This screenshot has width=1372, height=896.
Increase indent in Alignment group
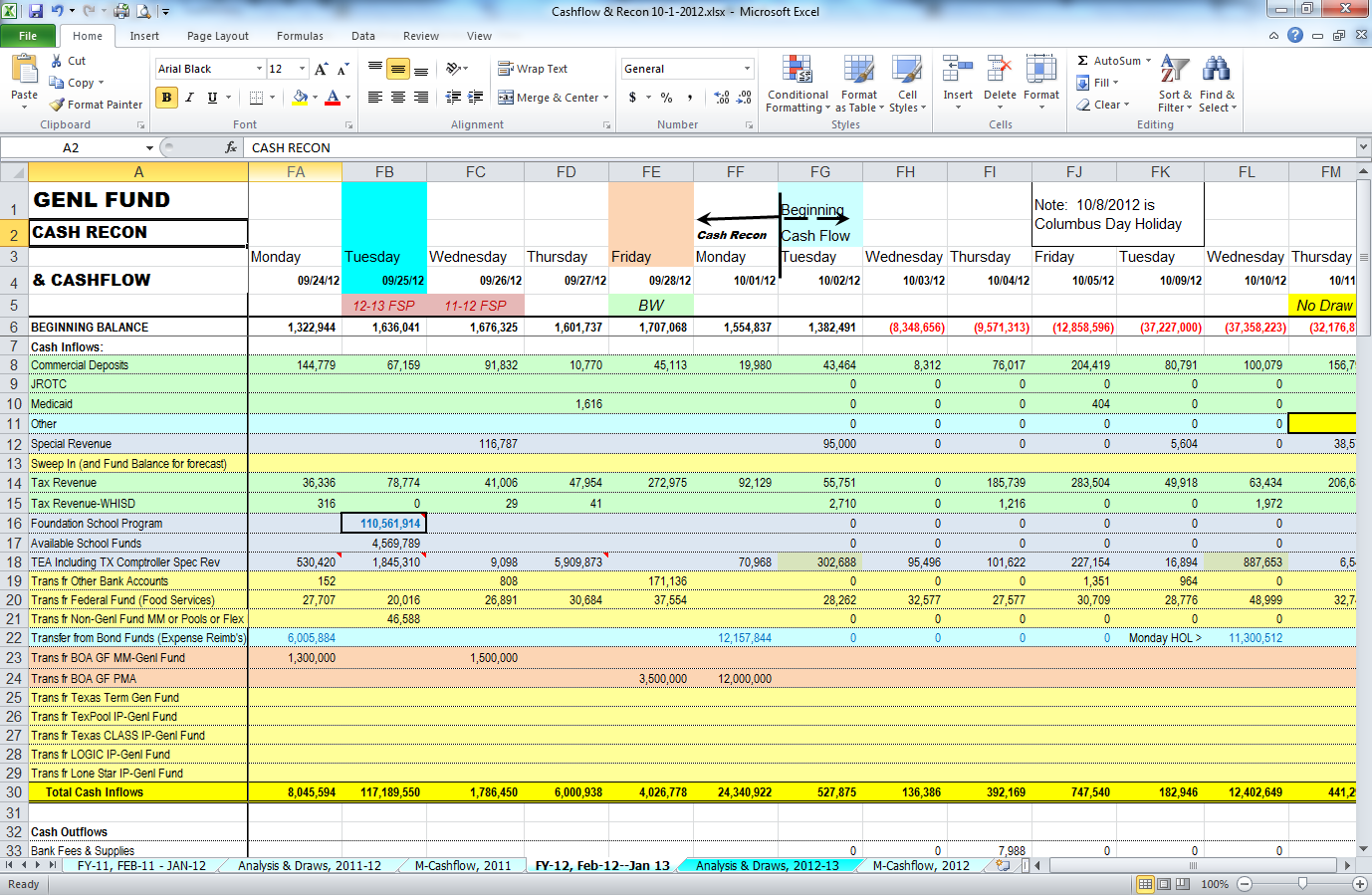476,98
